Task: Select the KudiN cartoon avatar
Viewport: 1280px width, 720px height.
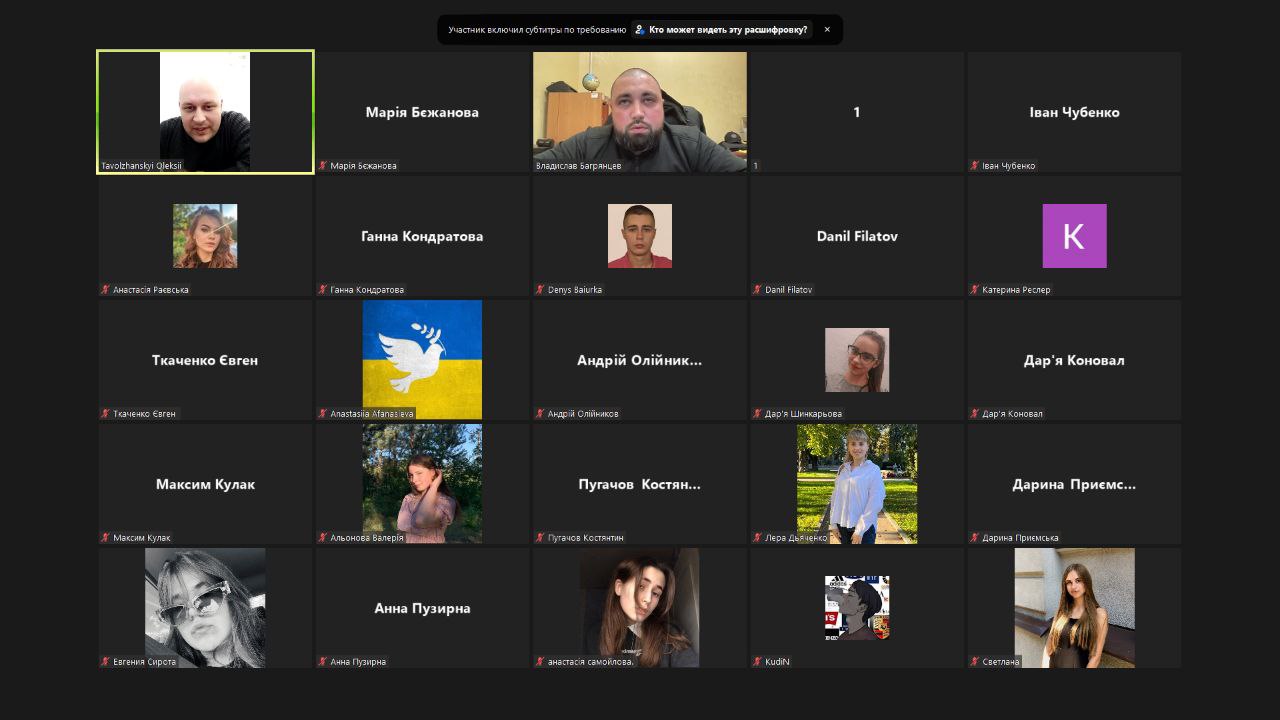Action: coord(857,607)
